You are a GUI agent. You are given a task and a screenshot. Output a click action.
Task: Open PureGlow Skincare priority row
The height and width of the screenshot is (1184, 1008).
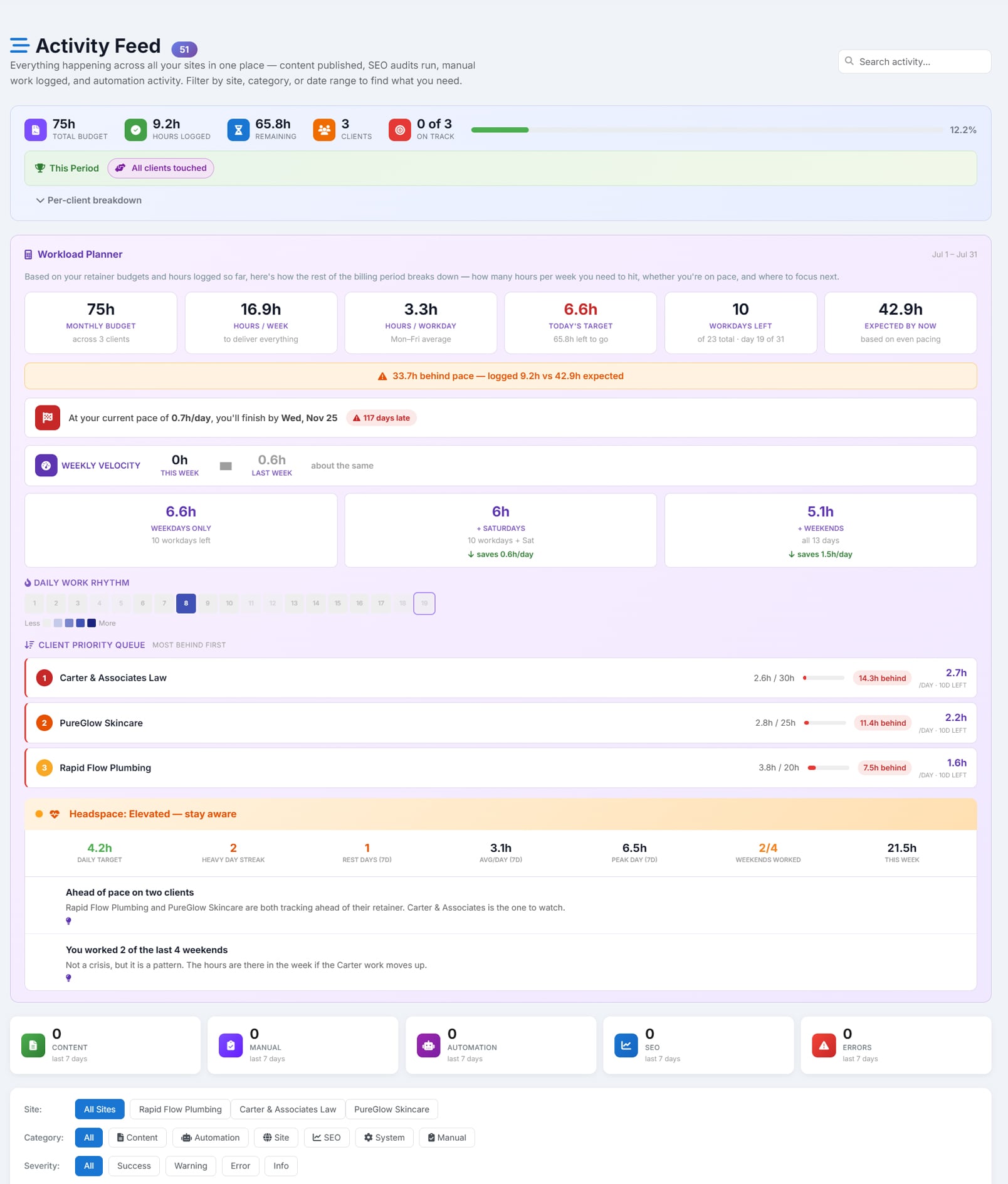(x=501, y=723)
